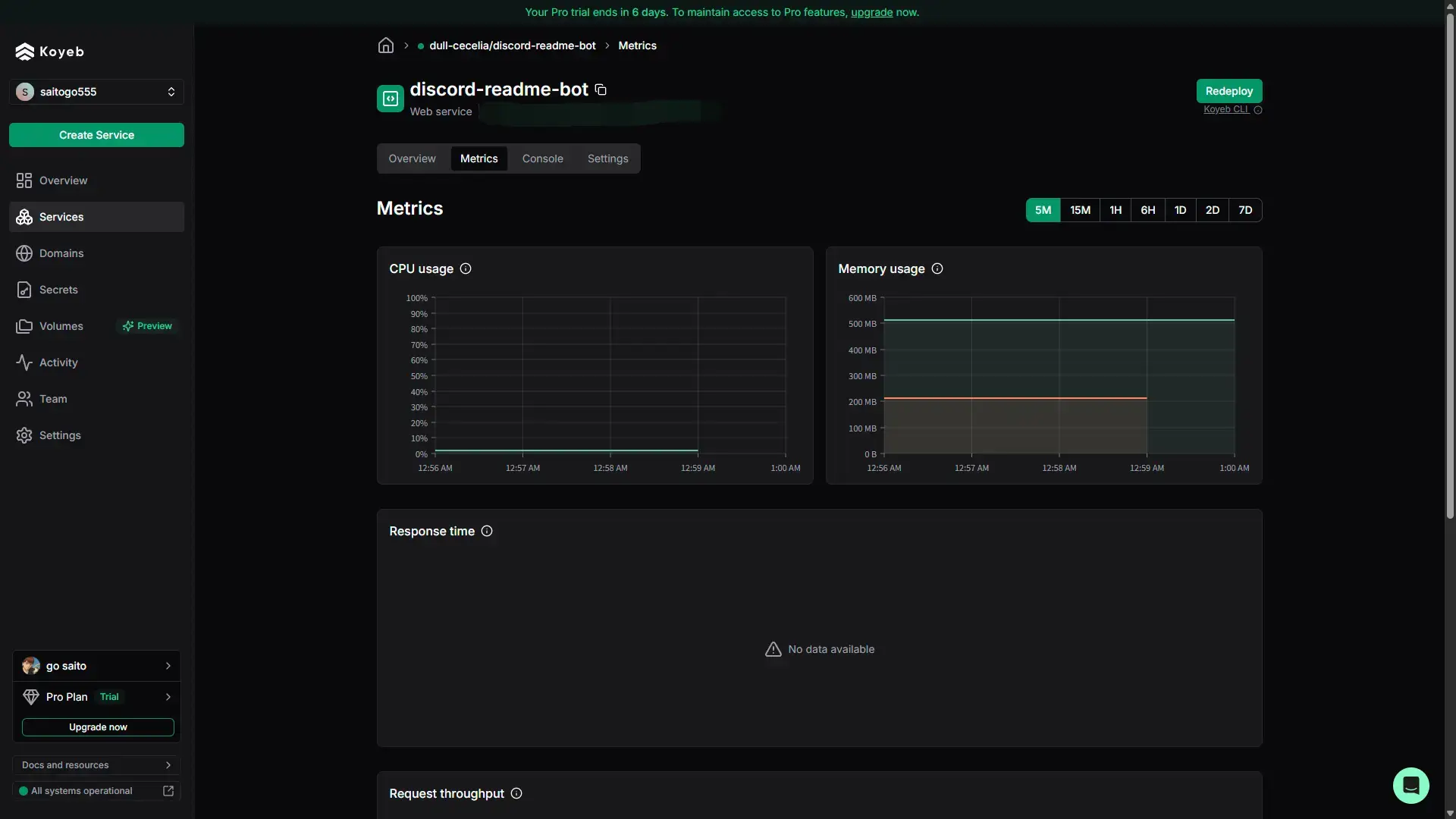1456x819 pixels.
Task: Select the Metrics tab
Action: (479, 158)
